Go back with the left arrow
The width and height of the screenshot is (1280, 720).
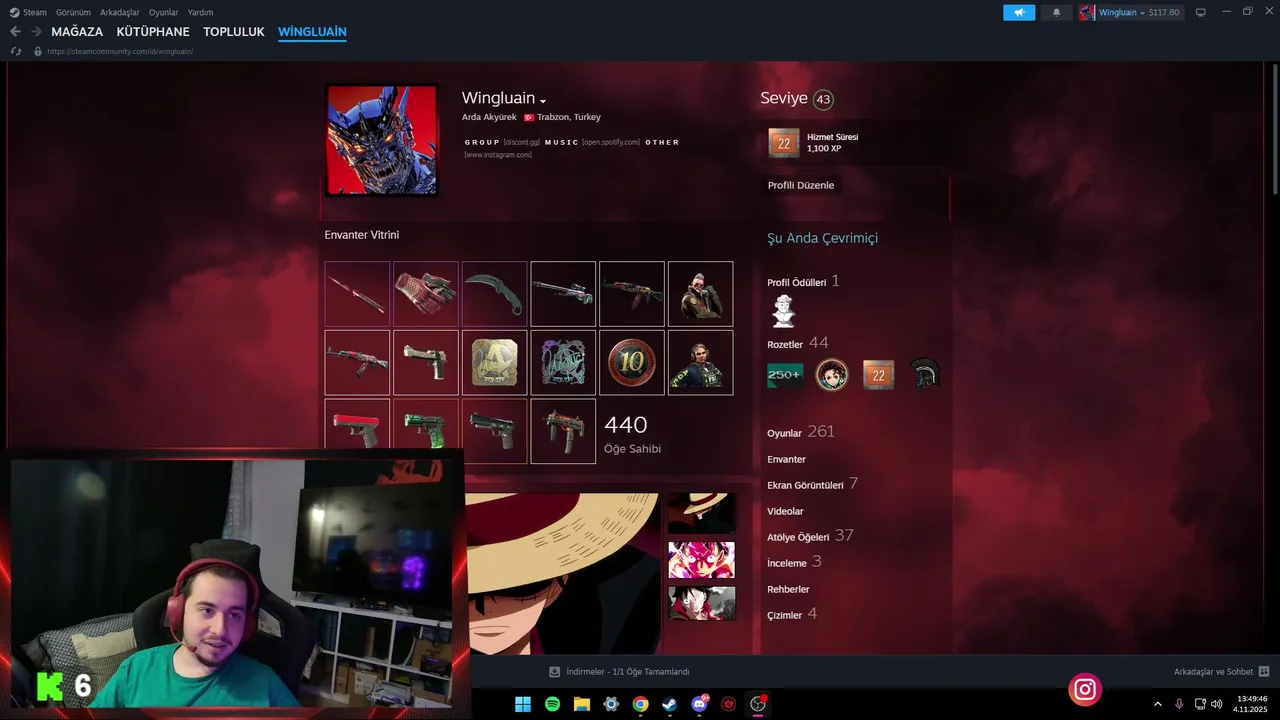[x=15, y=32]
